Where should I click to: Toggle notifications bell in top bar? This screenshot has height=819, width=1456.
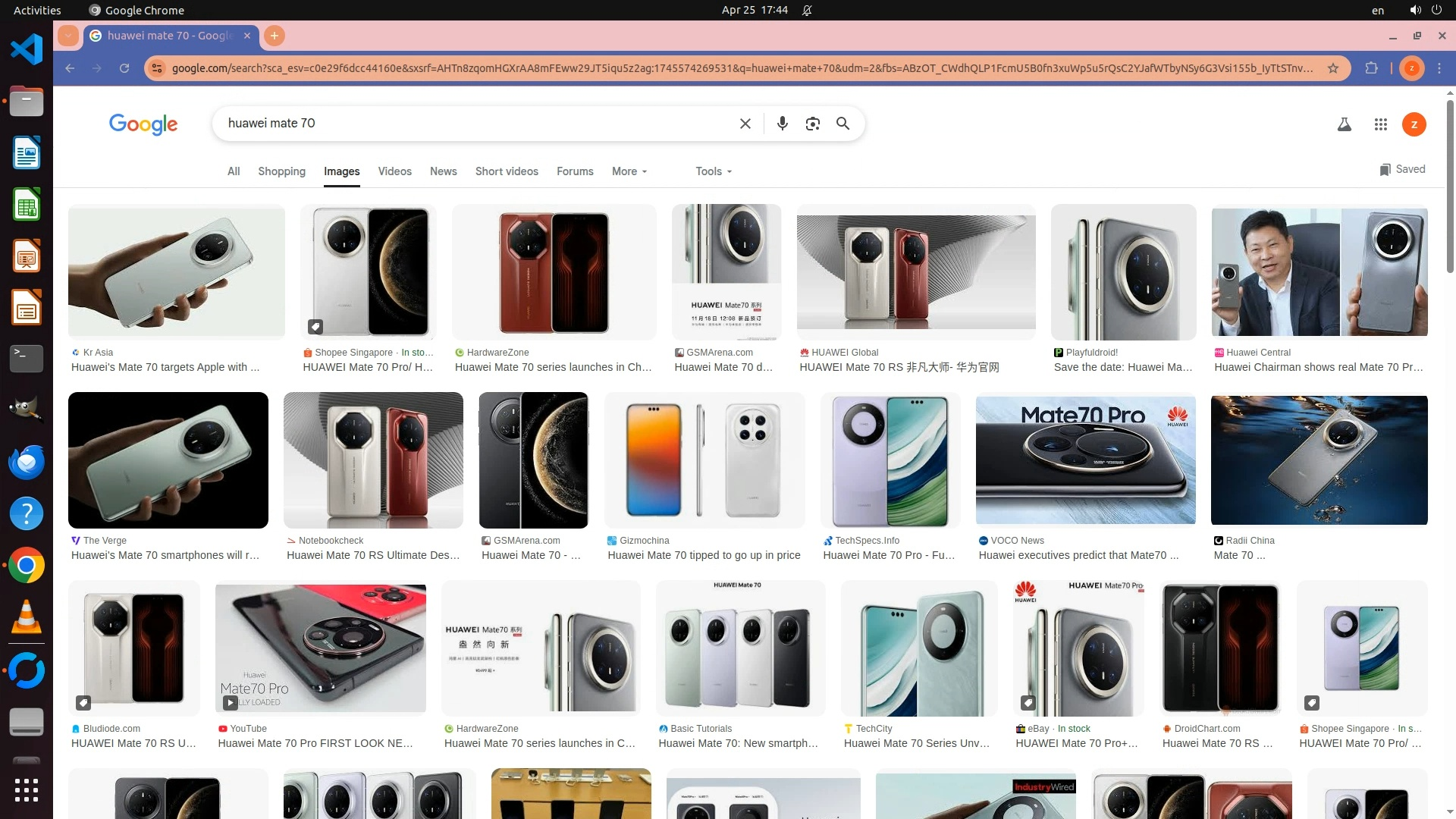point(807,10)
